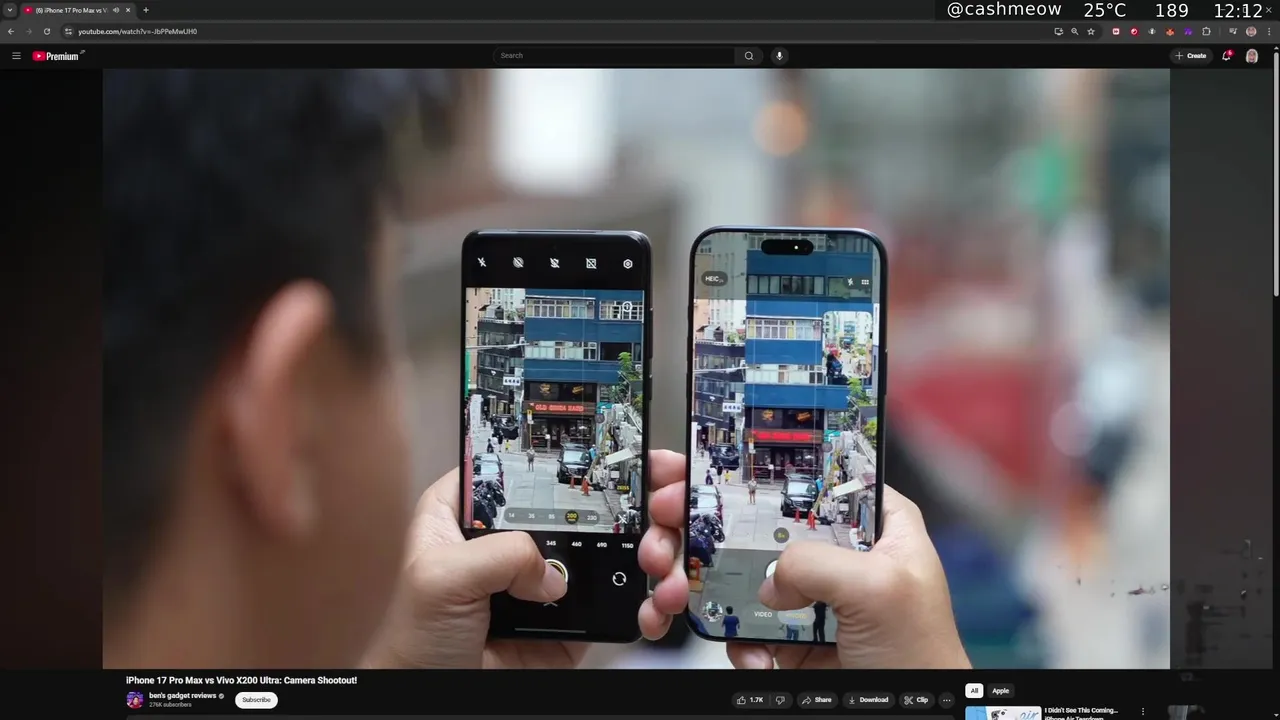
Task: Open the zoom magnifier in address bar
Action: [1075, 31]
